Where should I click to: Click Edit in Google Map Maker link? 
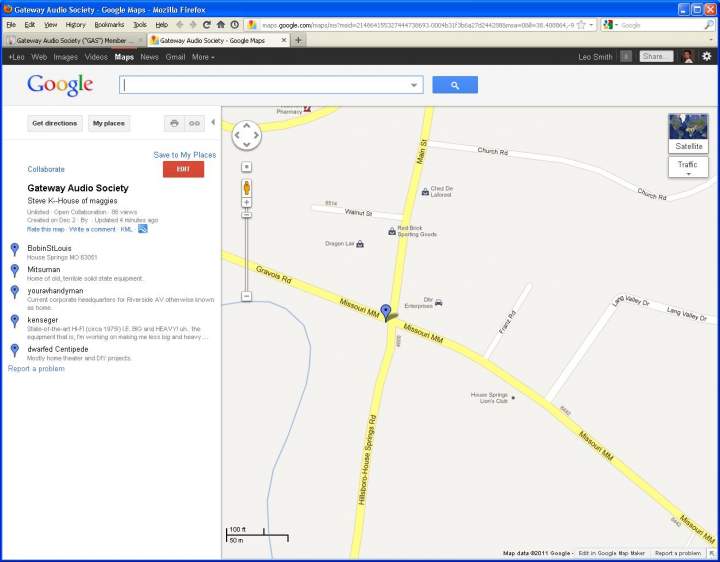(611, 553)
